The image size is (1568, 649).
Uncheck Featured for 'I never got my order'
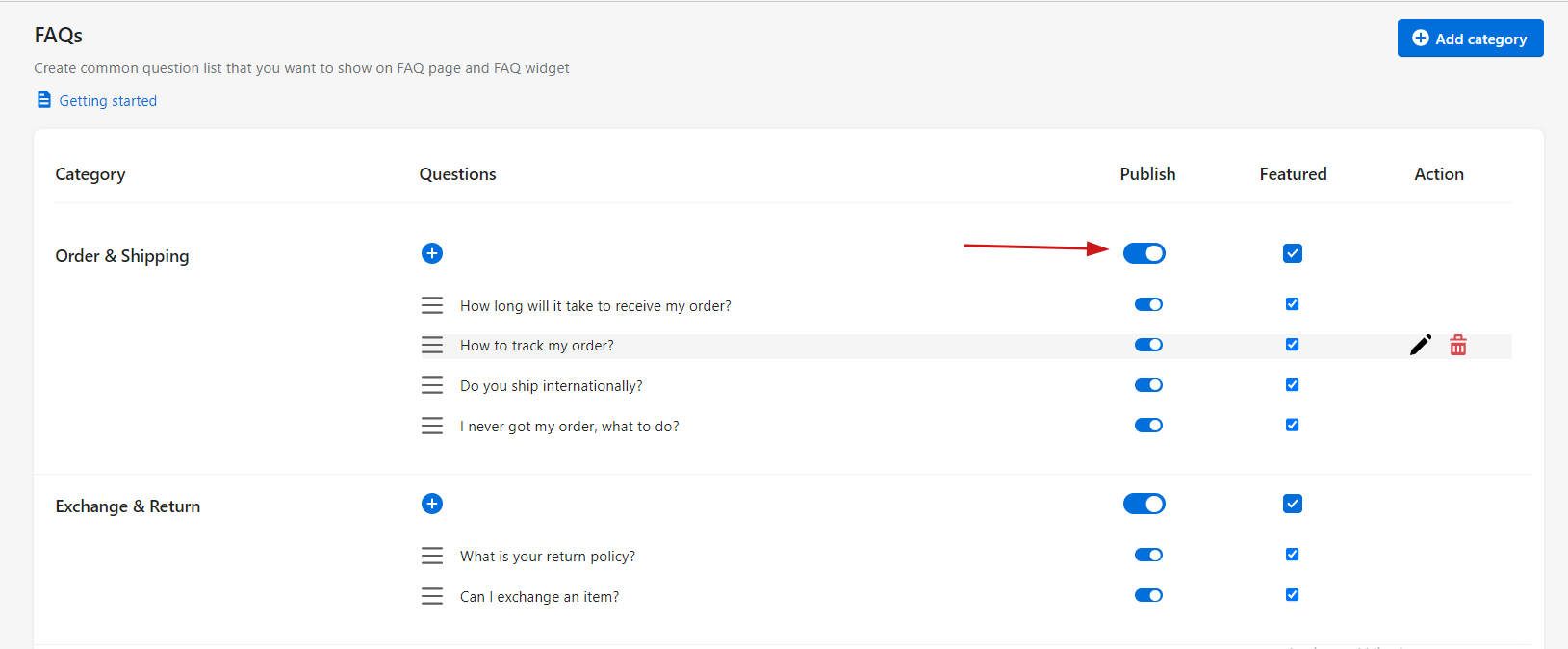click(x=1293, y=425)
